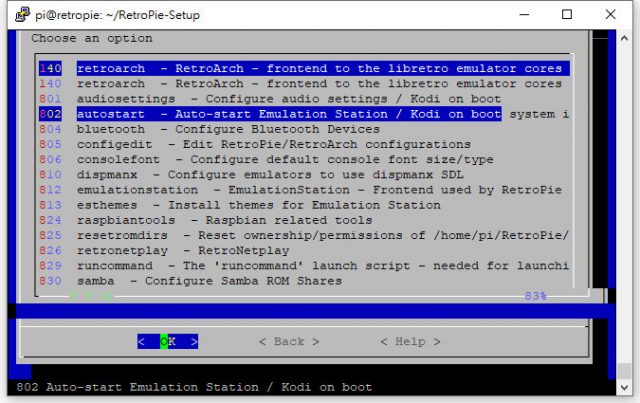Click the Back button
The height and width of the screenshot is (403, 640).
tap(289, 341)
